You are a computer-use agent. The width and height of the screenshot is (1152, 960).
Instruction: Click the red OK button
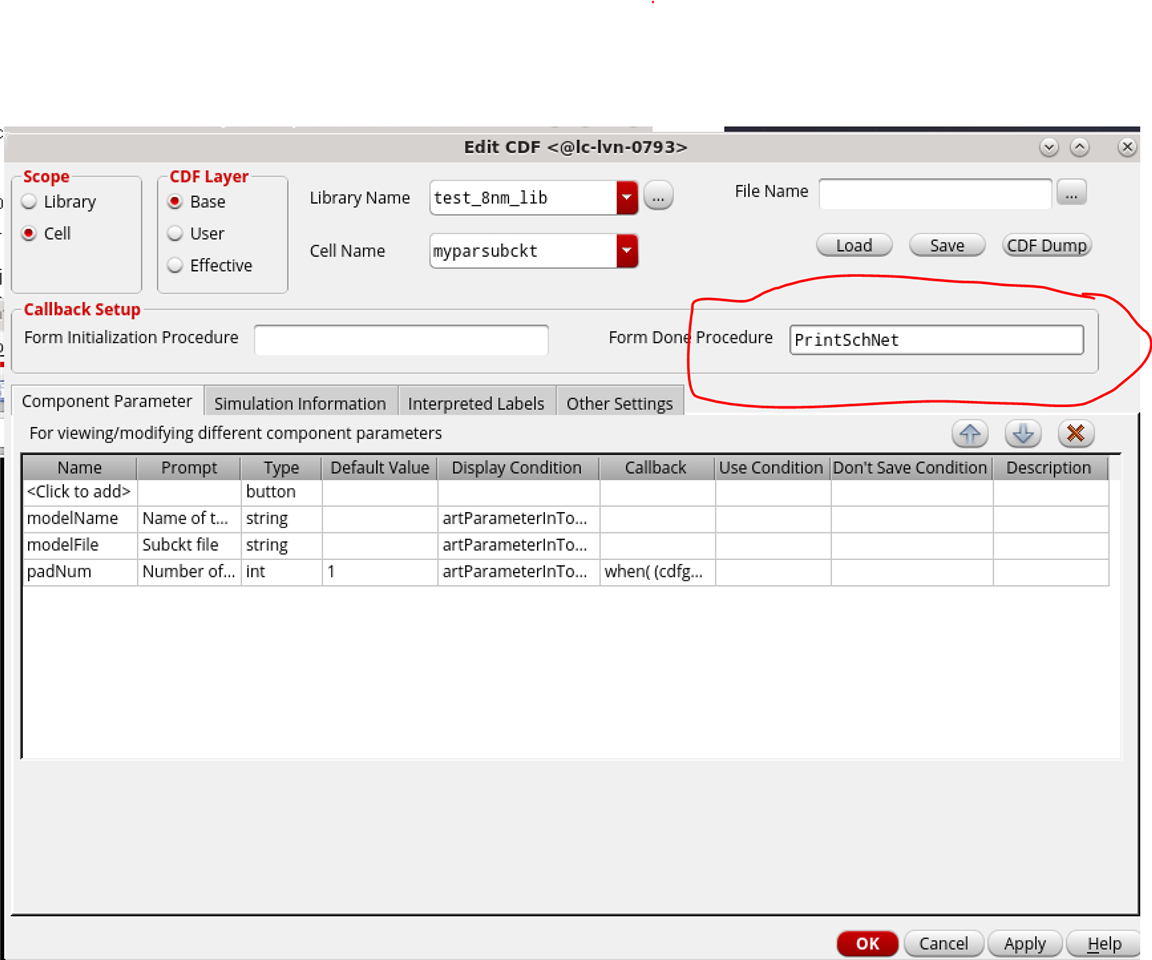coord(867,943)
